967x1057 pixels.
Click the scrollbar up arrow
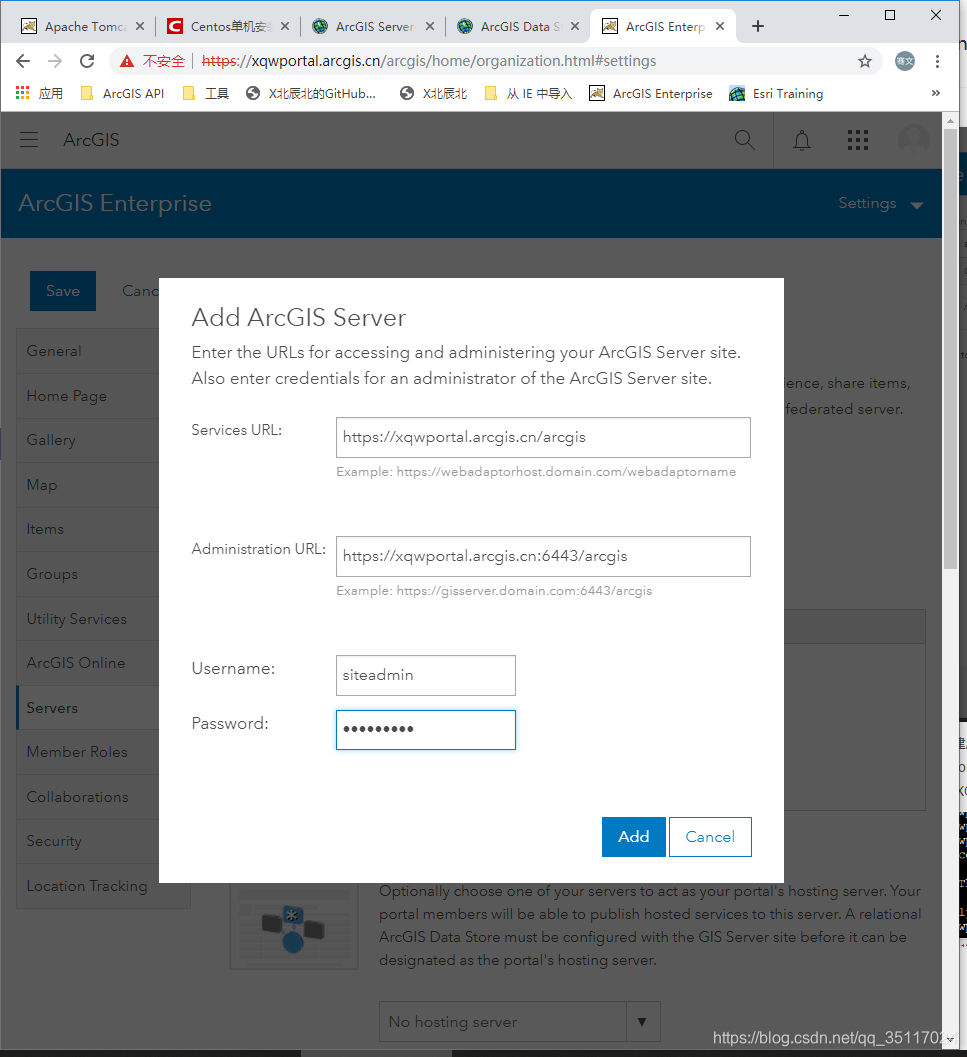coord(950,121)
